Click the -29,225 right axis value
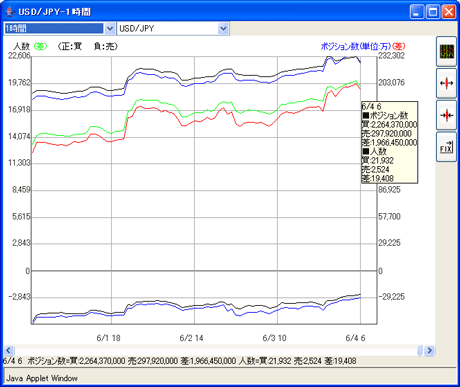This screenshot has height=387, width=460. pyautogui.click(x=392, y=297)
